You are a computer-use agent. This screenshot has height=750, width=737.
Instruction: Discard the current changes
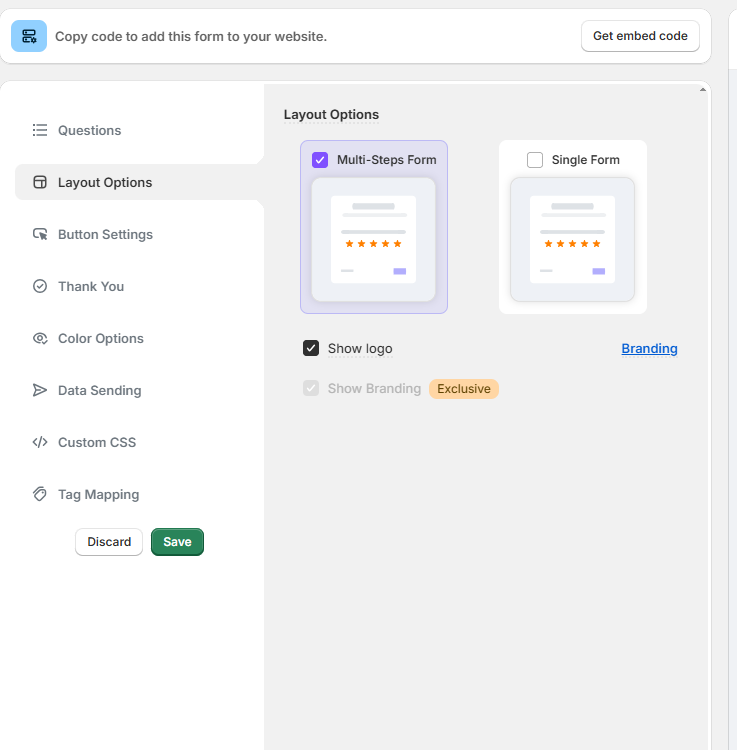tap(109, 542)
